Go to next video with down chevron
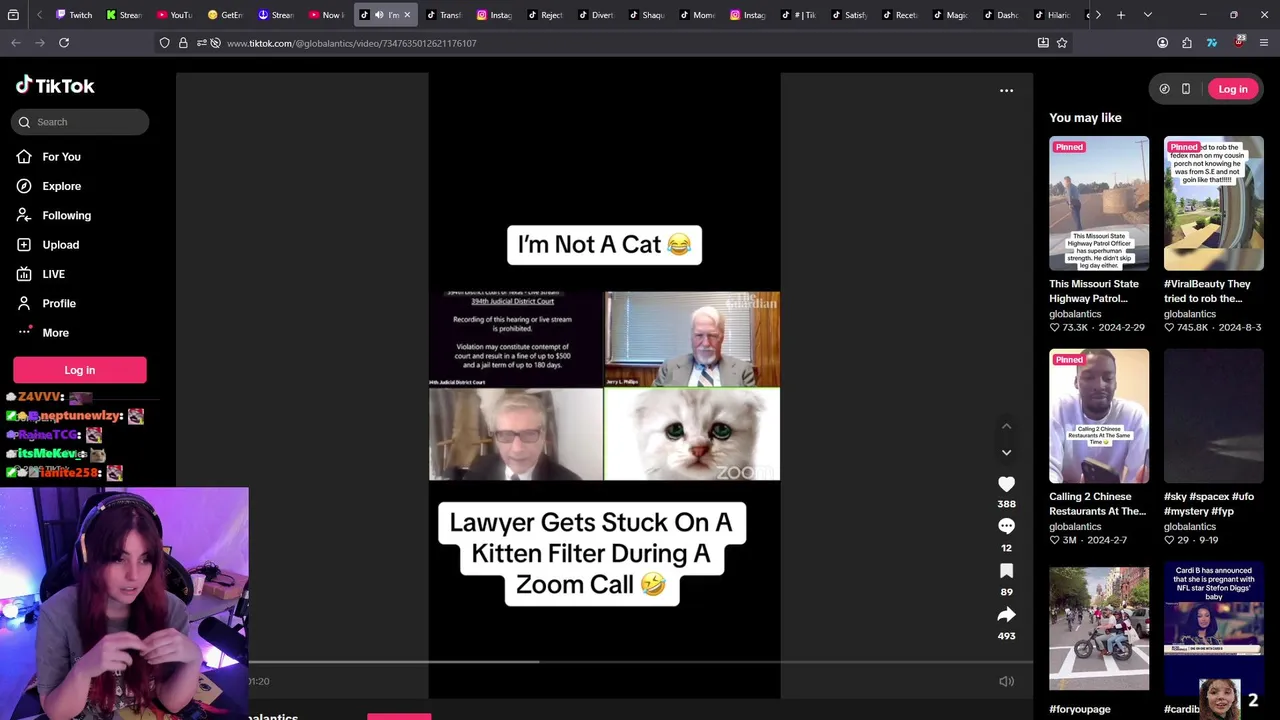 pos(1006,453)
